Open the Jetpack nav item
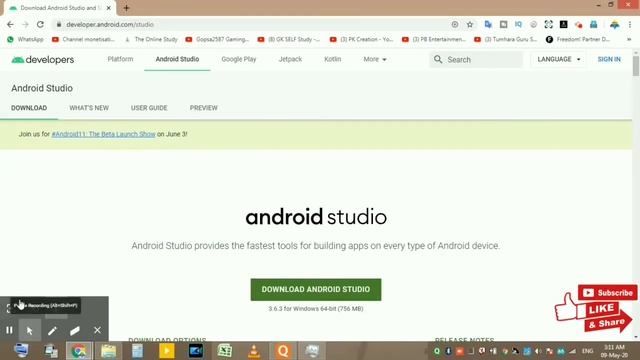Viewport: 640px width, 360px height. click(290, 59)
